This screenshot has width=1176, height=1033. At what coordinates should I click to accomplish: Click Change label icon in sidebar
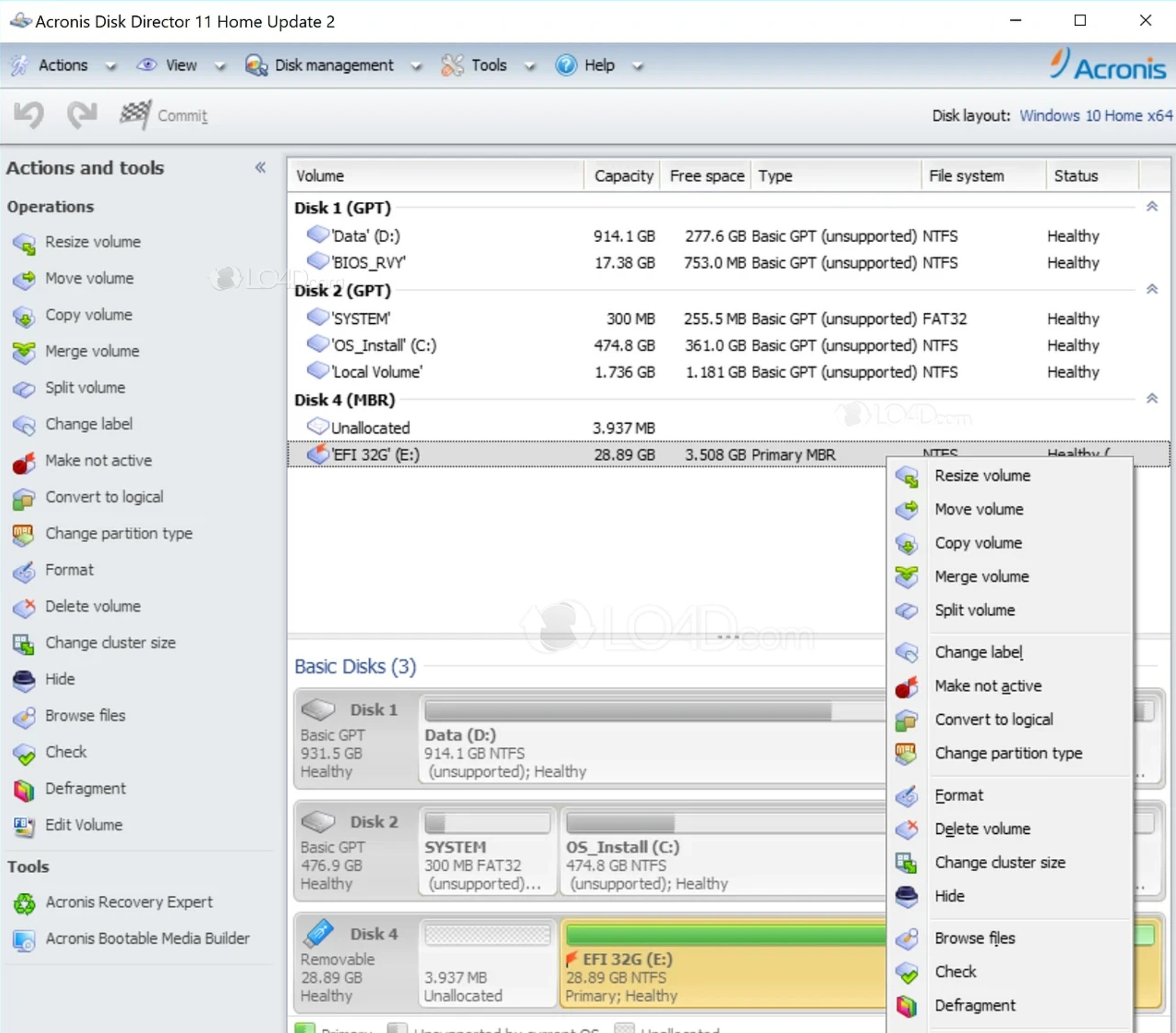tap(24, 425)
